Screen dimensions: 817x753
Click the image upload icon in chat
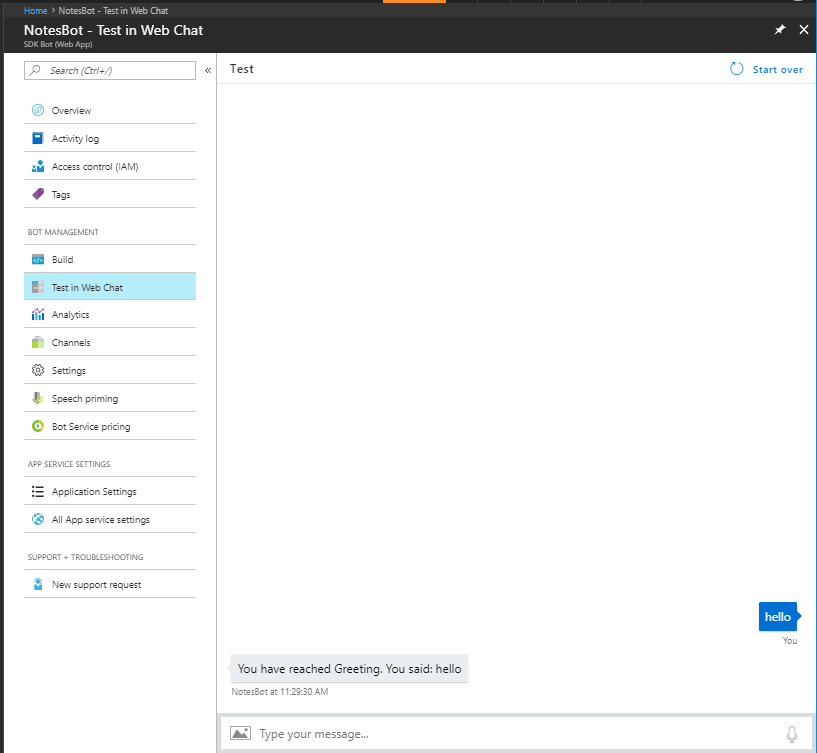pyautogui.click(x=240, y=732)
